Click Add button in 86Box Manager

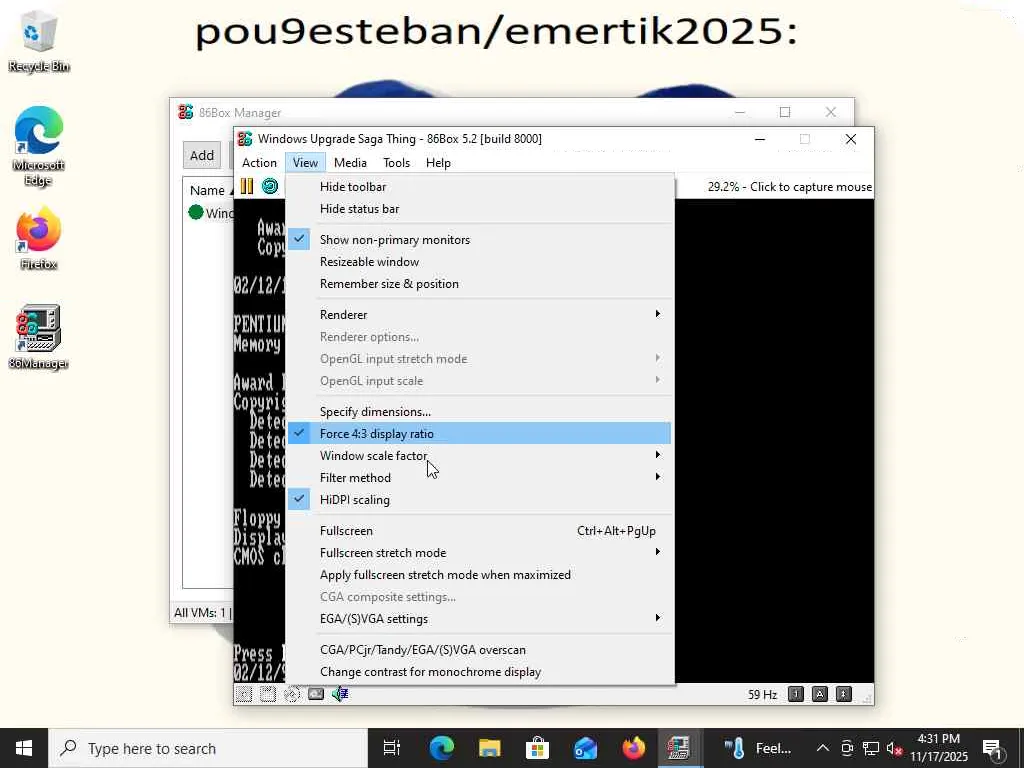(x=202, y=155)
